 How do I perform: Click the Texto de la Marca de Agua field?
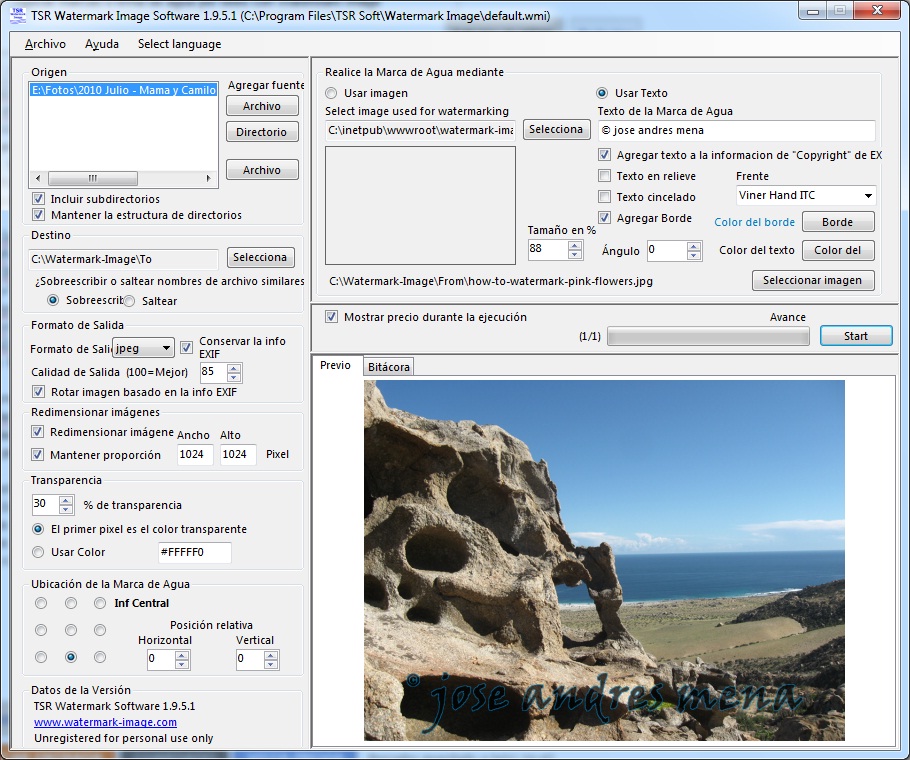click(736, 131)
